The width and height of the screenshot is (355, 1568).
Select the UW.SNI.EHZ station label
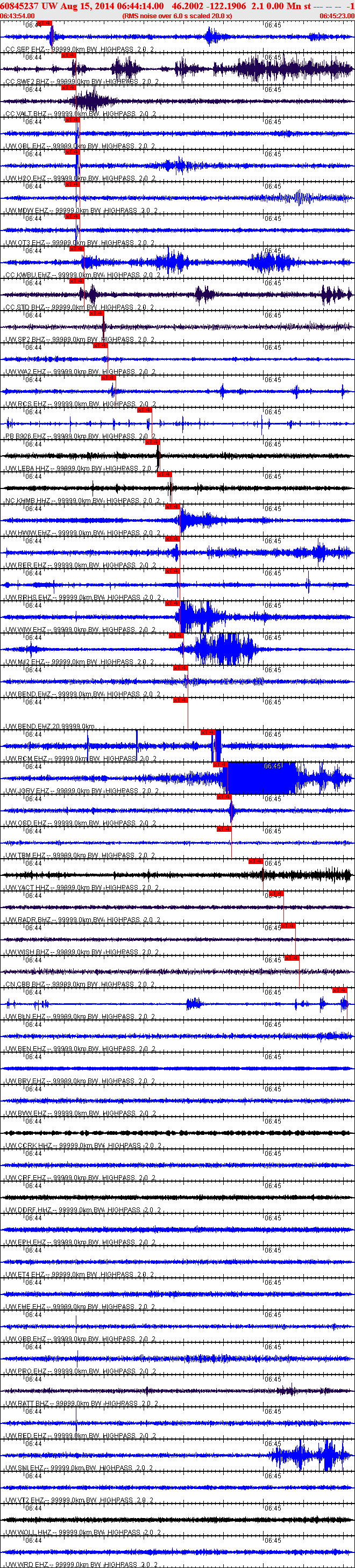pos(79,1469)
